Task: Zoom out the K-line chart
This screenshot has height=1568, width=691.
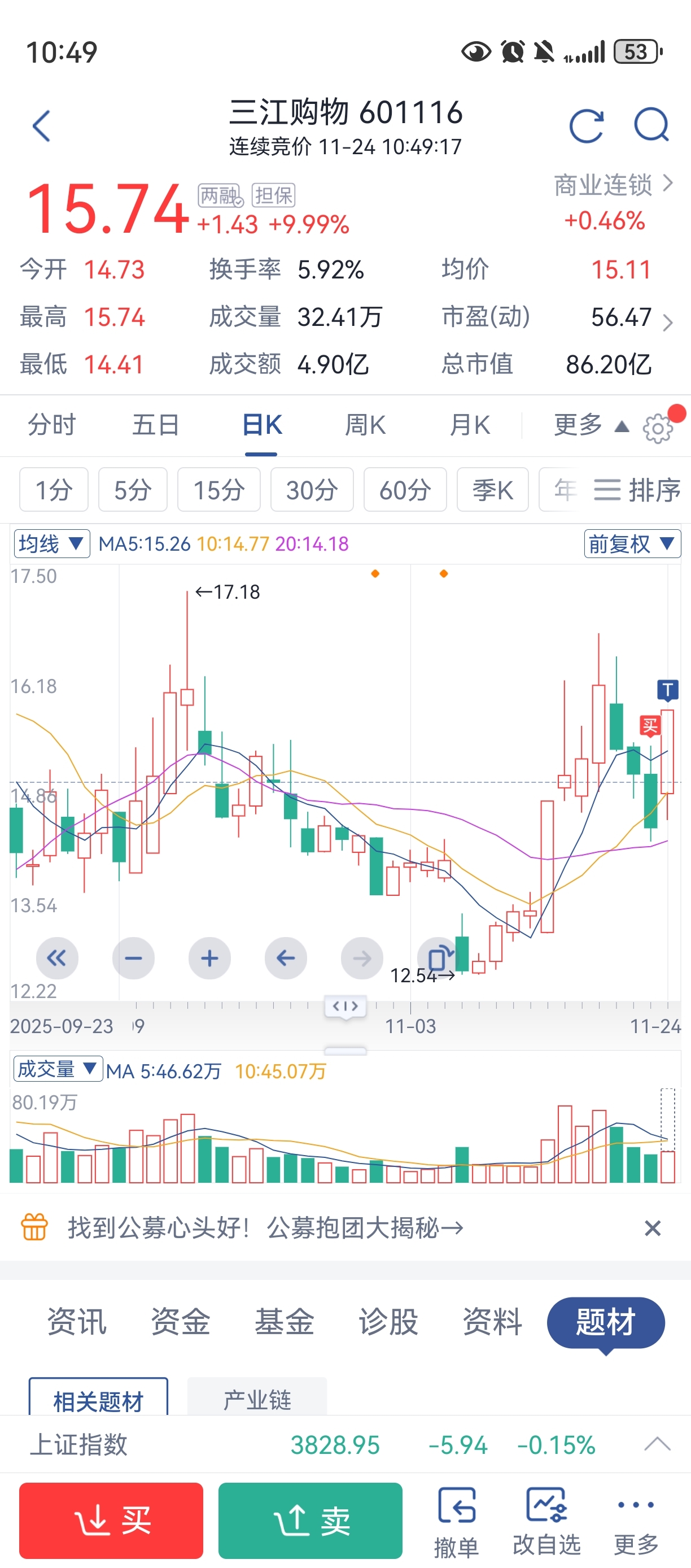Action: coord(133,958)
